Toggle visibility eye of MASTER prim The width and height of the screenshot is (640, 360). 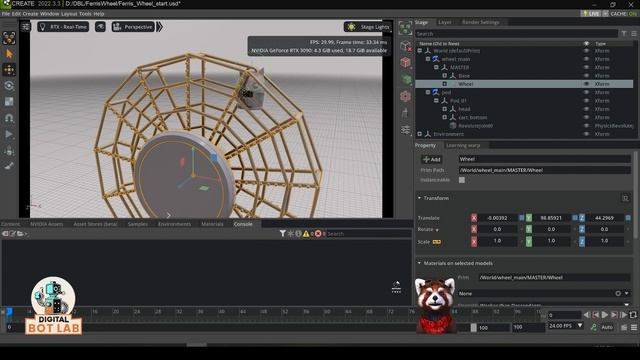click(587, 67)
